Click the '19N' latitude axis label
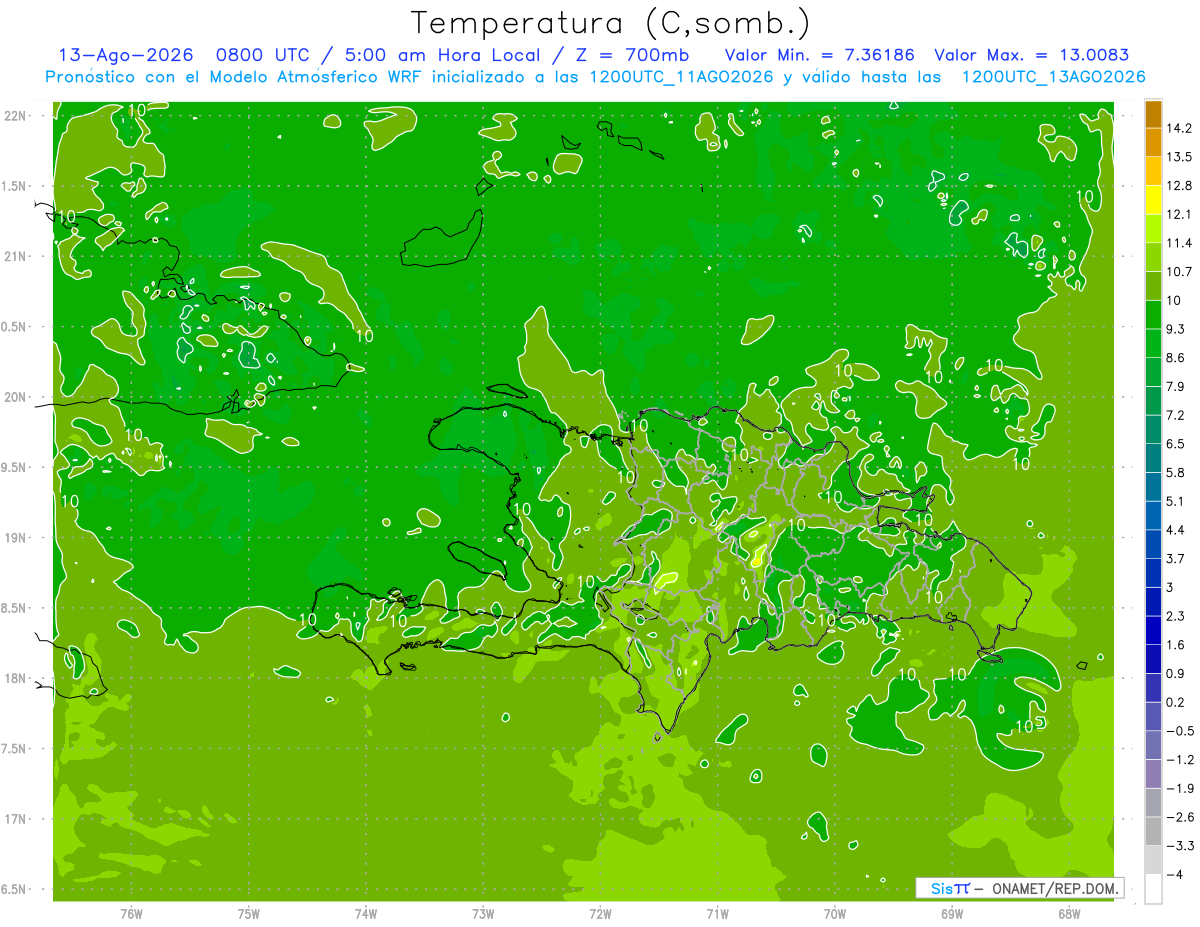This screenshot has width=1200, height=927. (14, 538)
